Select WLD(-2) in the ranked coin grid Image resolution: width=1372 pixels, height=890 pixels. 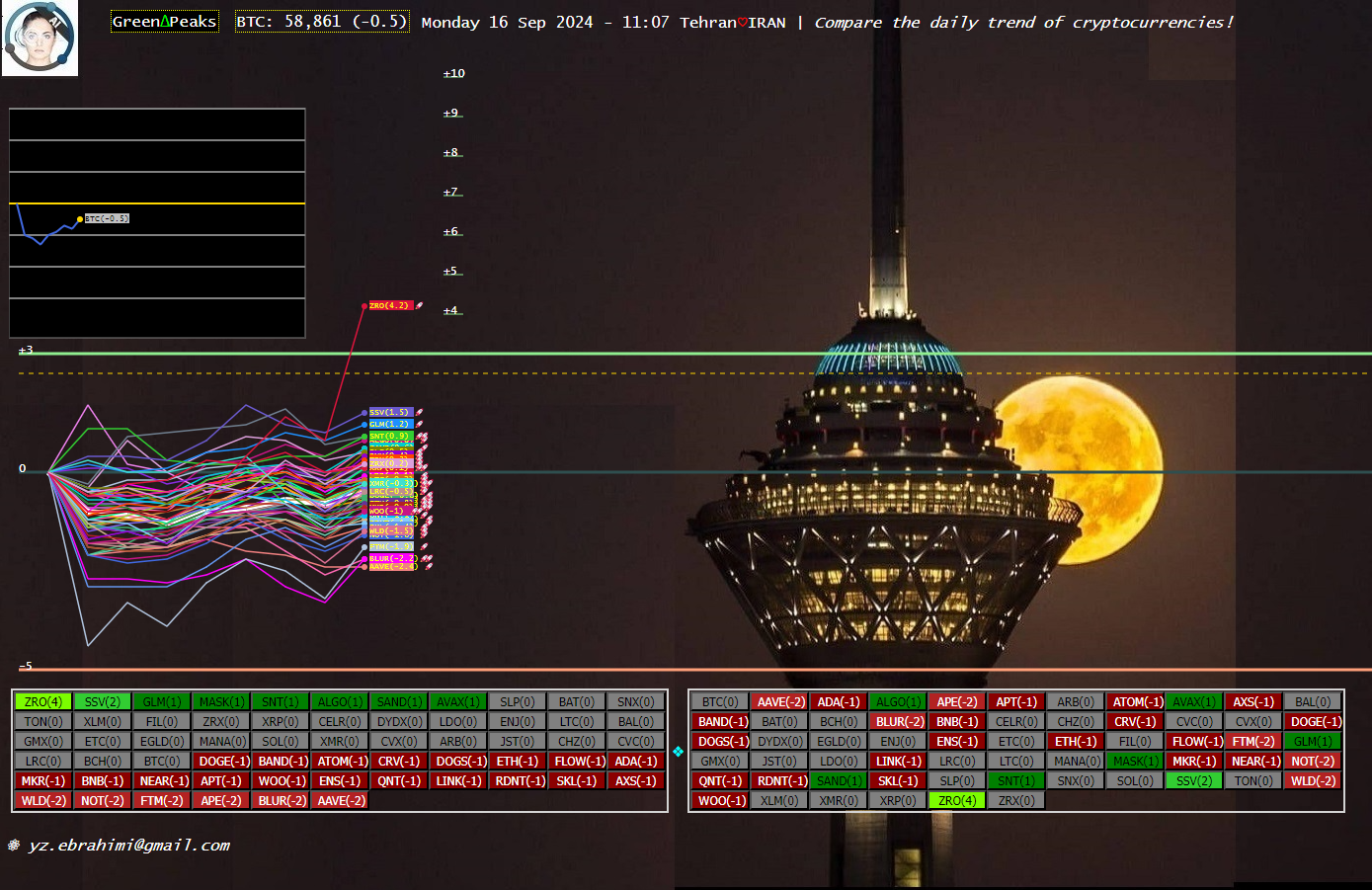coord(43,801)
